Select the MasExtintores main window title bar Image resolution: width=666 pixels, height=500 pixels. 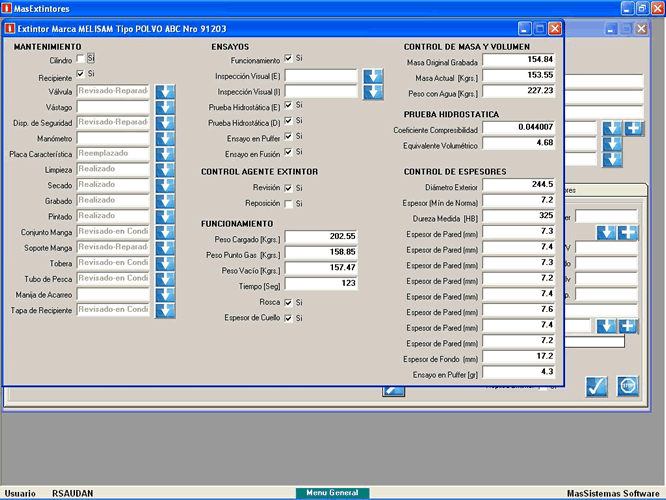pyautogui.click(x=300, y=7)
